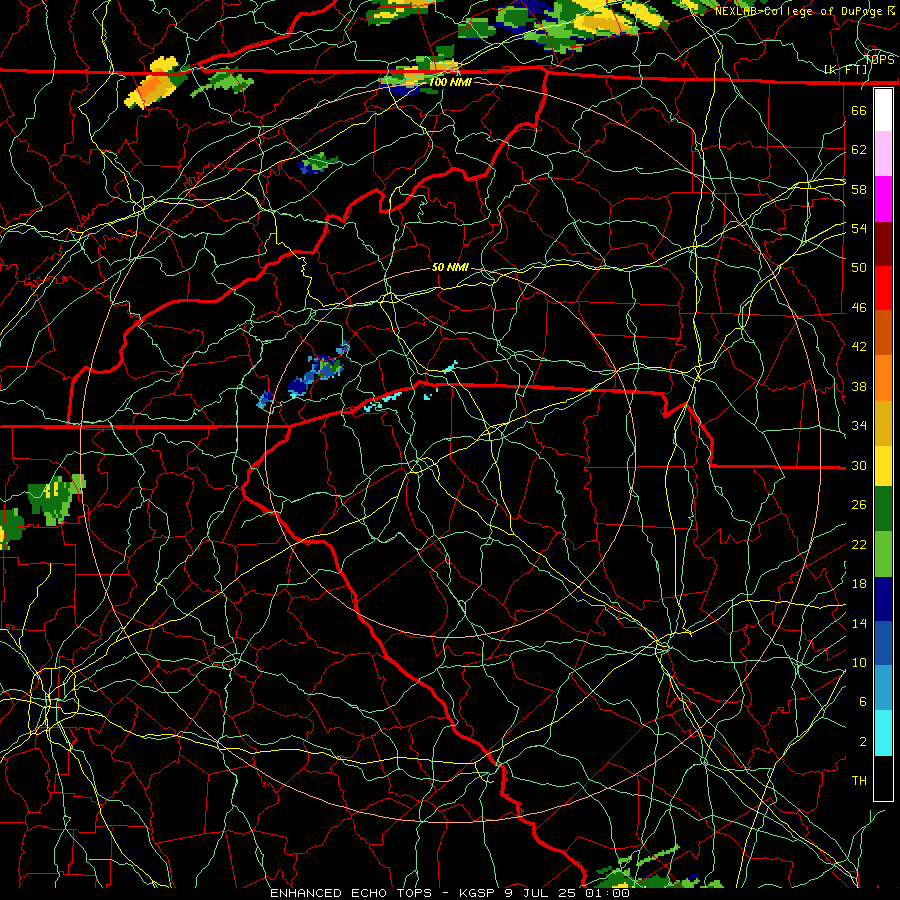Click the navy blue legend swatch
Viewport: 900px width, 900px height.
tap(883, 599)
